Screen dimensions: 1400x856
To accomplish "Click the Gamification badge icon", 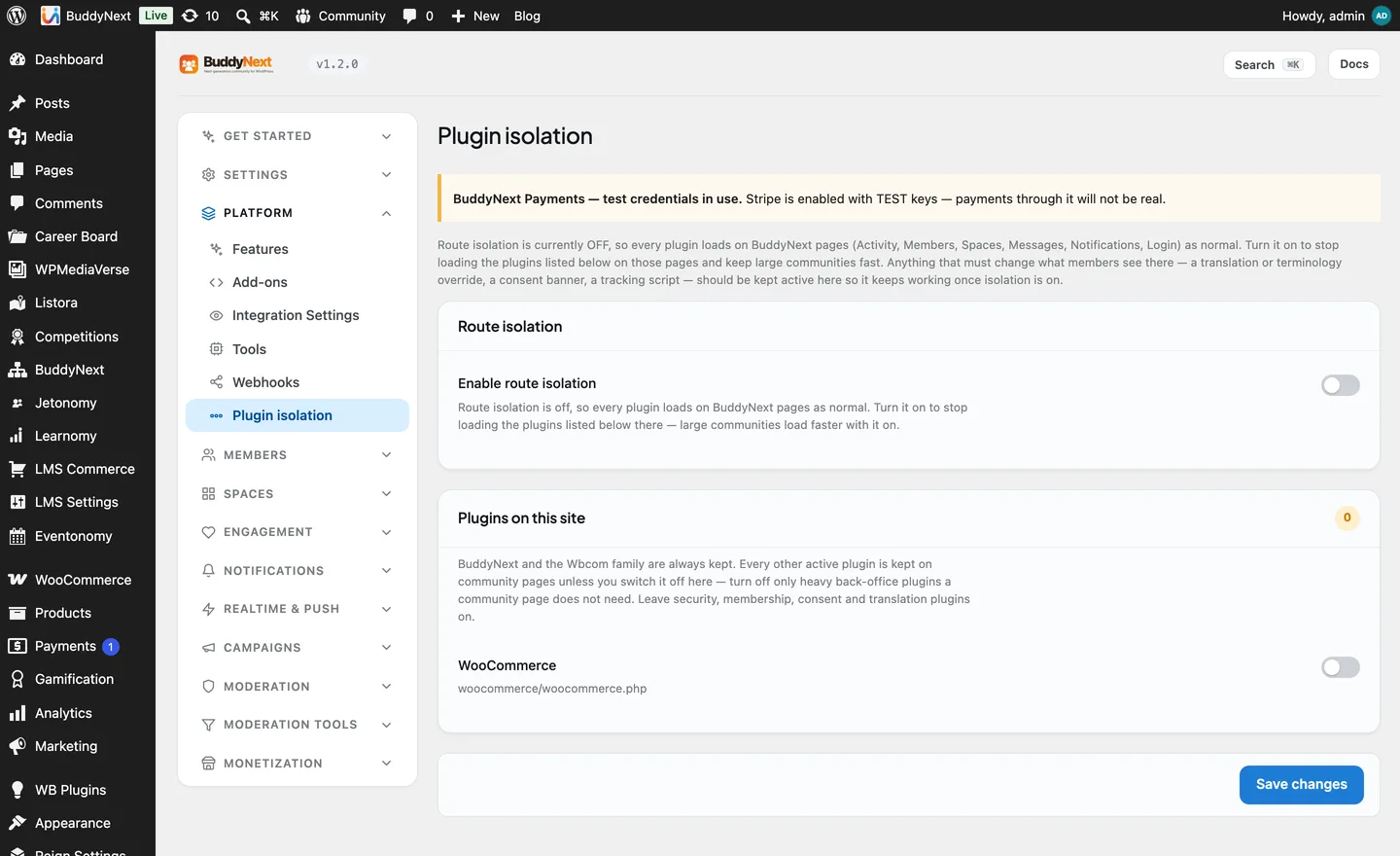I will pos(17,679).
